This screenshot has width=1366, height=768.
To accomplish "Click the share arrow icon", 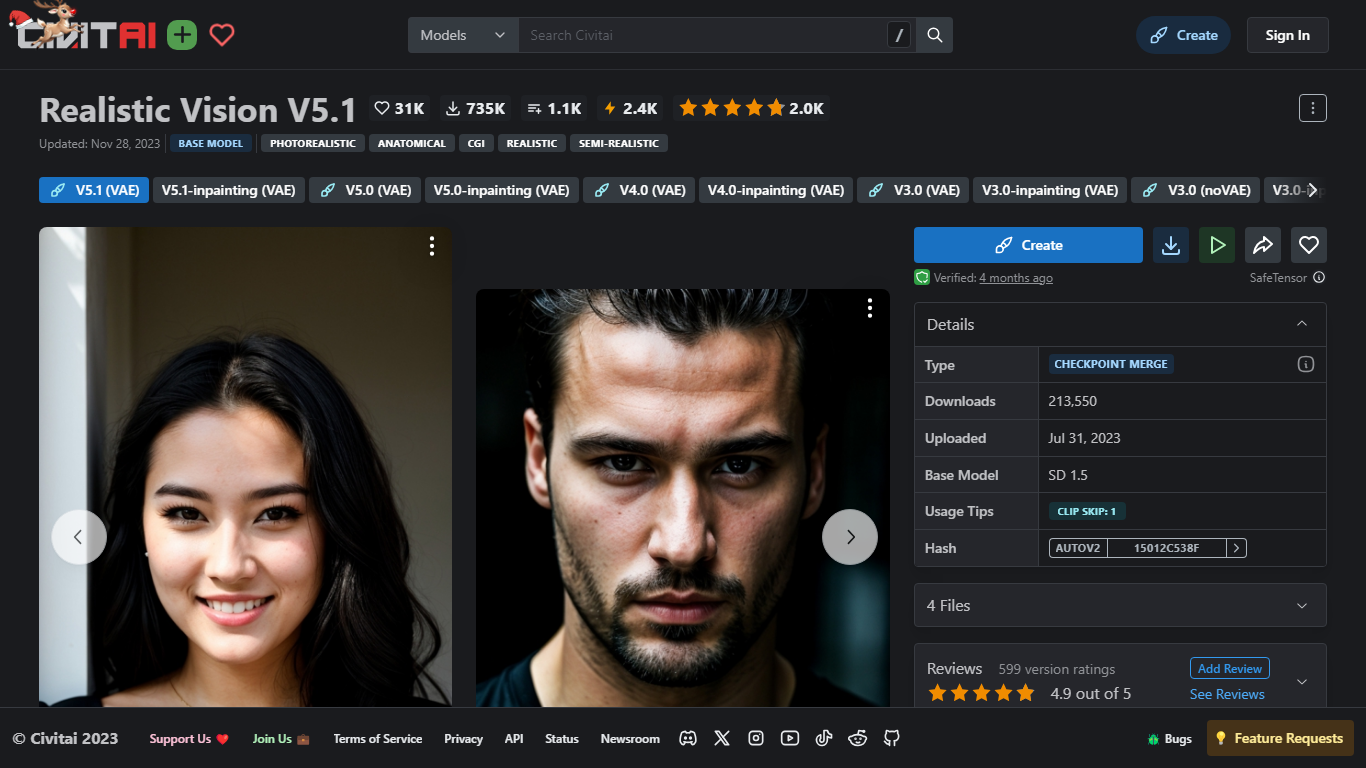I will (1263, 245).
